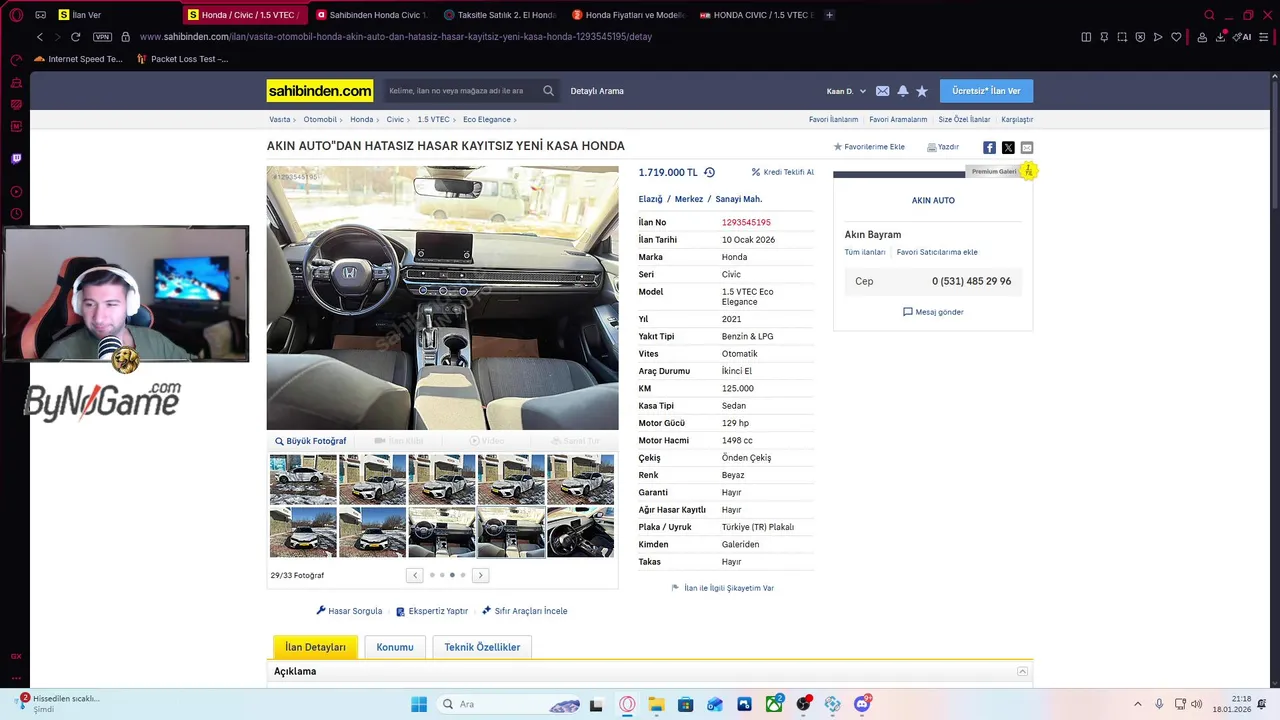
Task: Switch to the İlan Detayları tab
Action: coord(315,647)
